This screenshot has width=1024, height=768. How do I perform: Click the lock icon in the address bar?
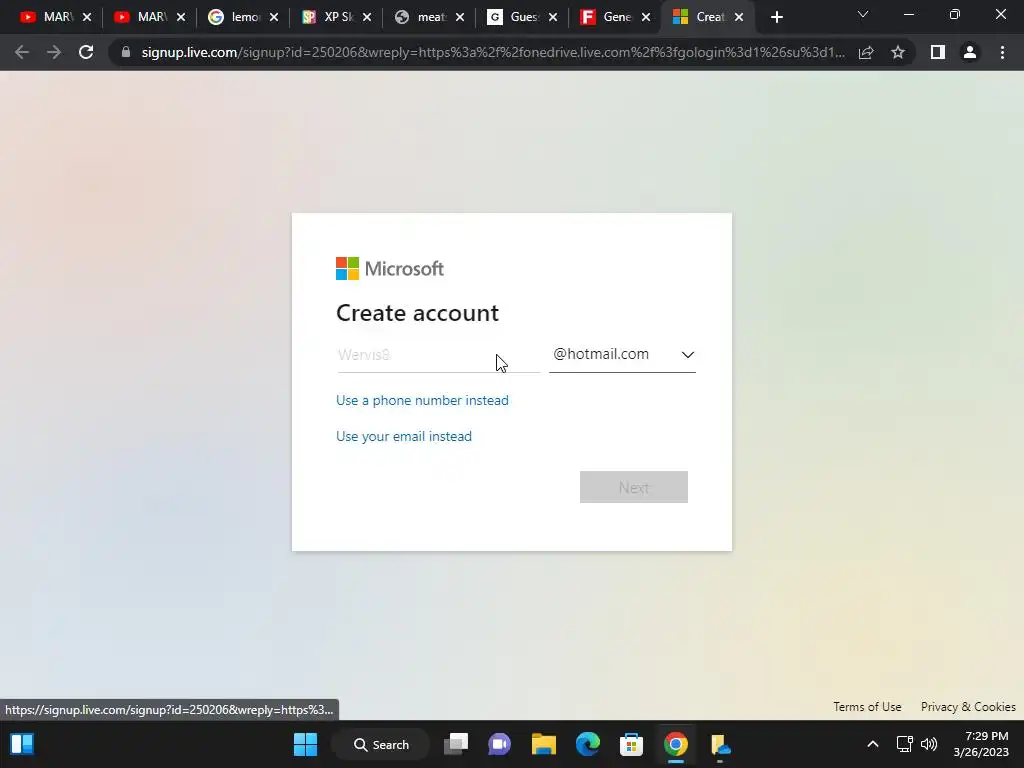click(126, 52)
